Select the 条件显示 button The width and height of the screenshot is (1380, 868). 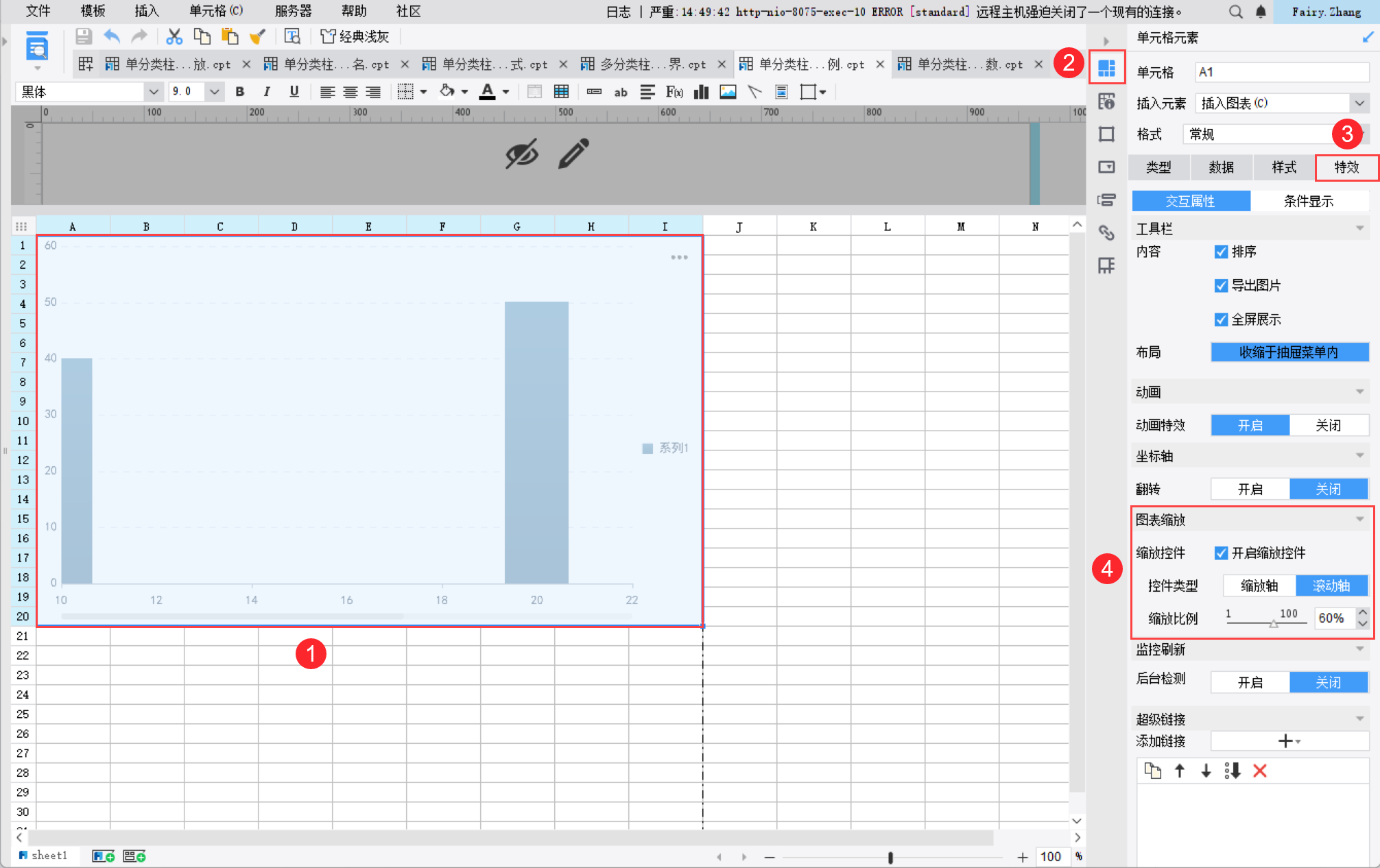[x=1308, y=201]
